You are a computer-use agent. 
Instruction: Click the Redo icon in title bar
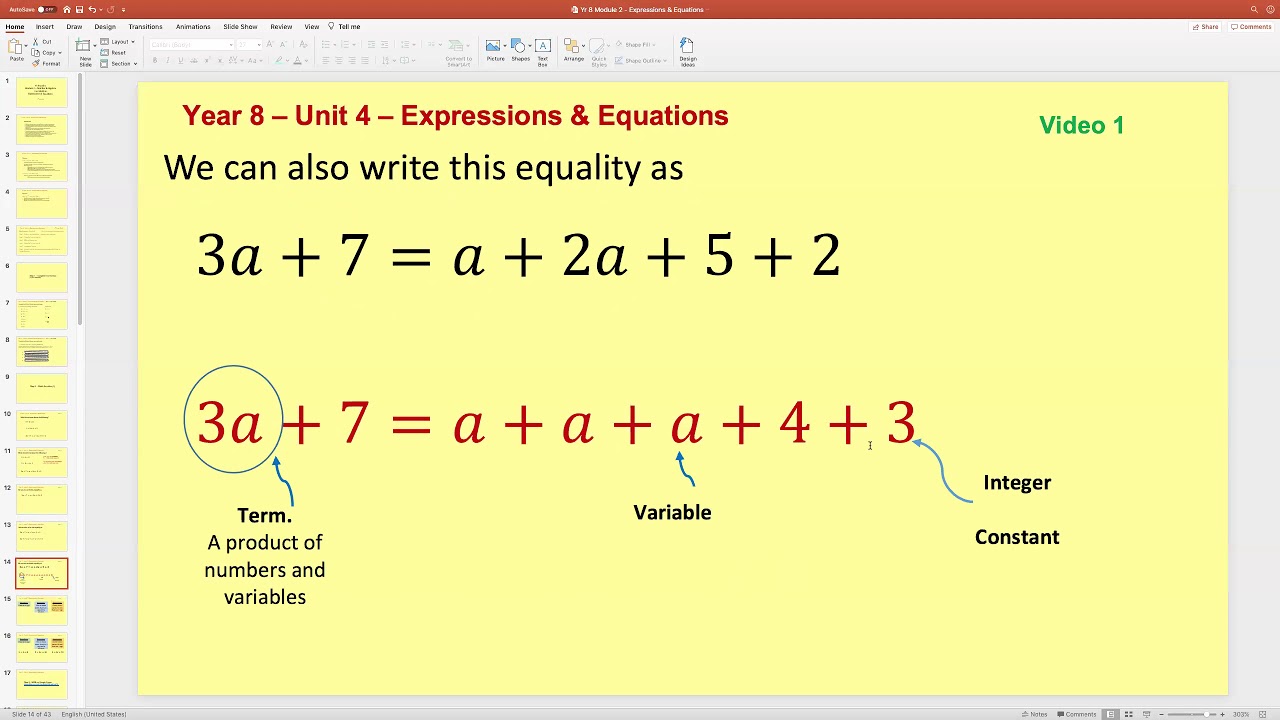coord(110,9)
